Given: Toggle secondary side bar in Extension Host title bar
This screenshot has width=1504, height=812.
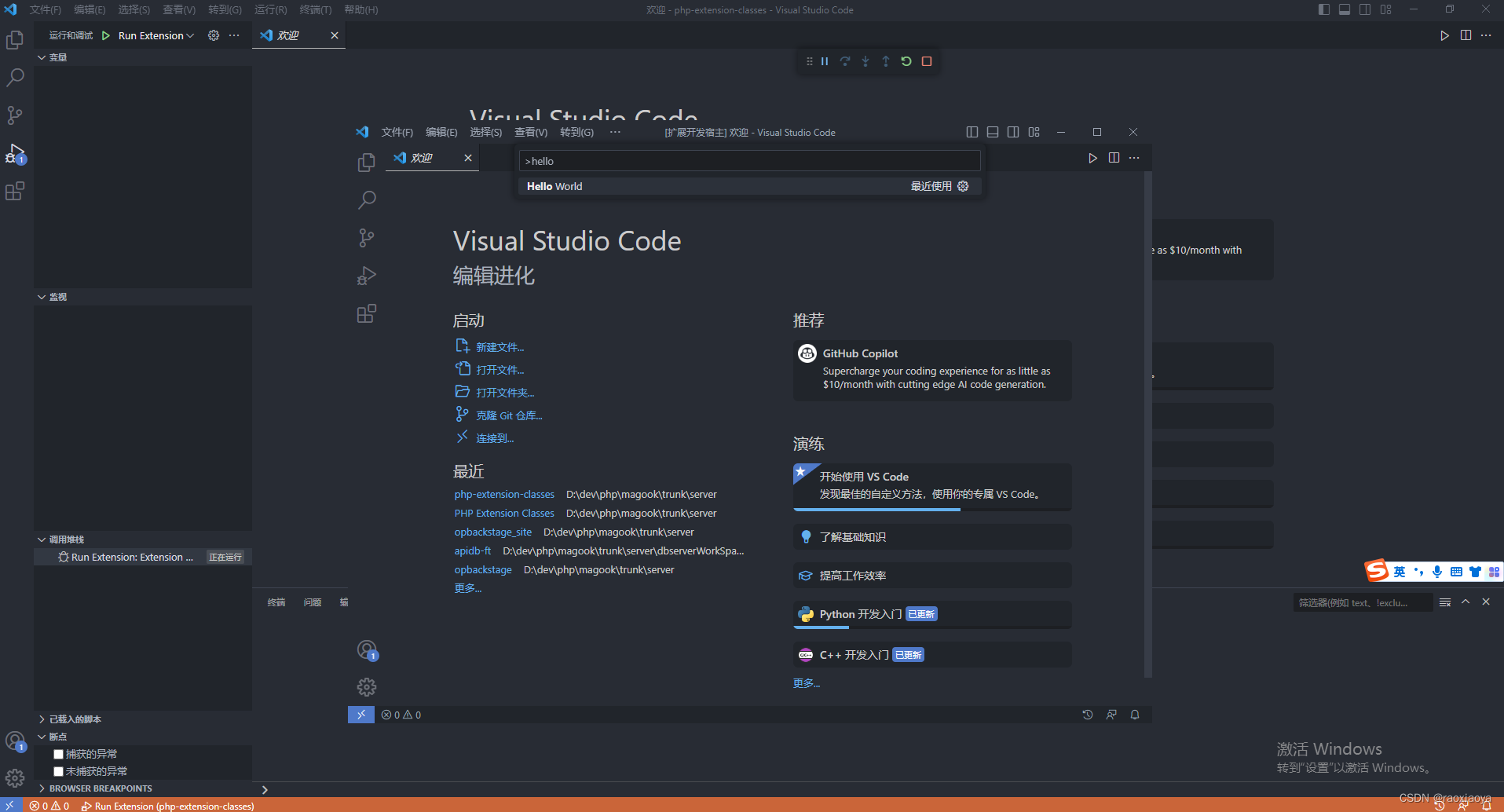Looking at the screenshot, I should click(1013, 132).
